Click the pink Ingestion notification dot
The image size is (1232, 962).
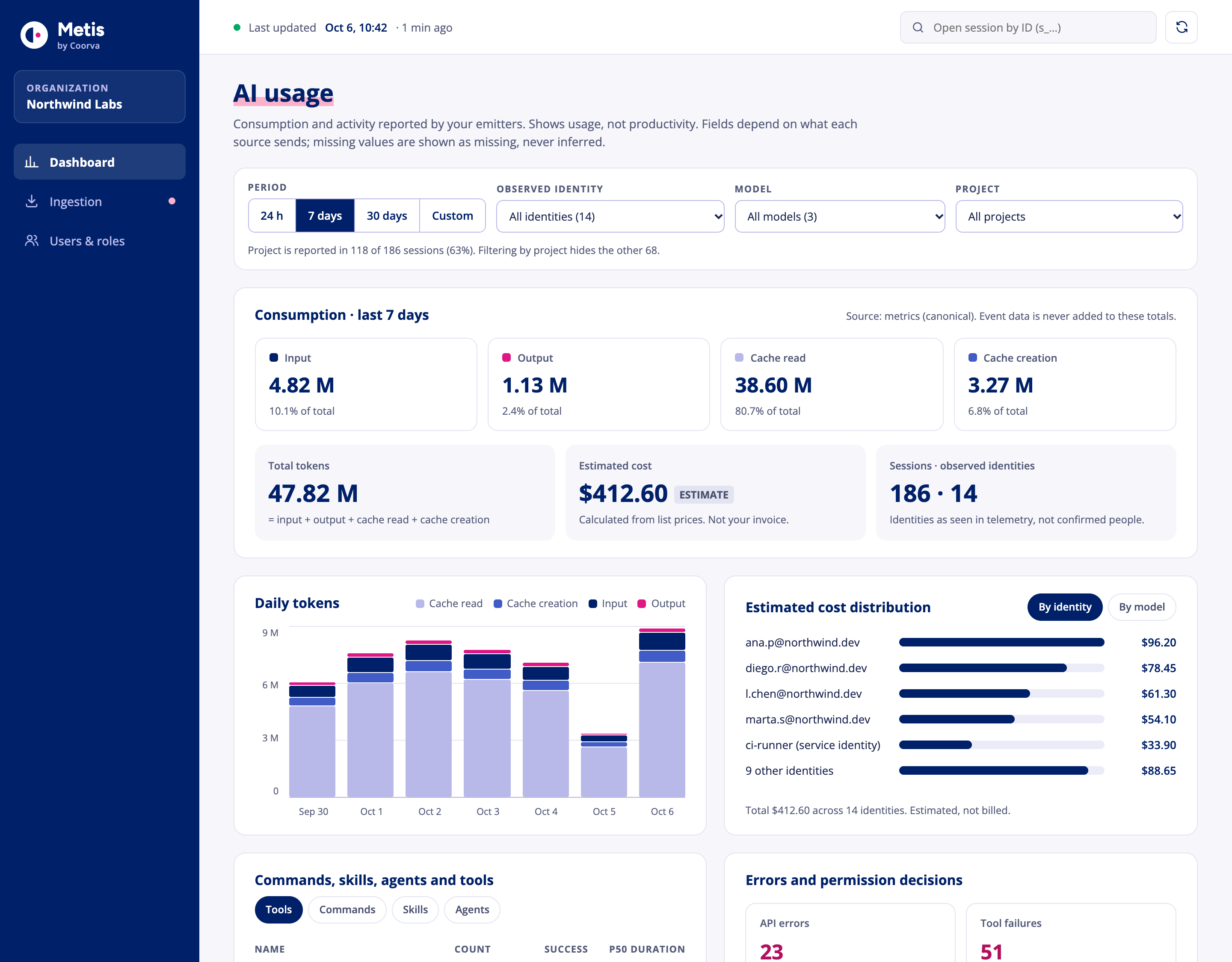pos(172,201)
